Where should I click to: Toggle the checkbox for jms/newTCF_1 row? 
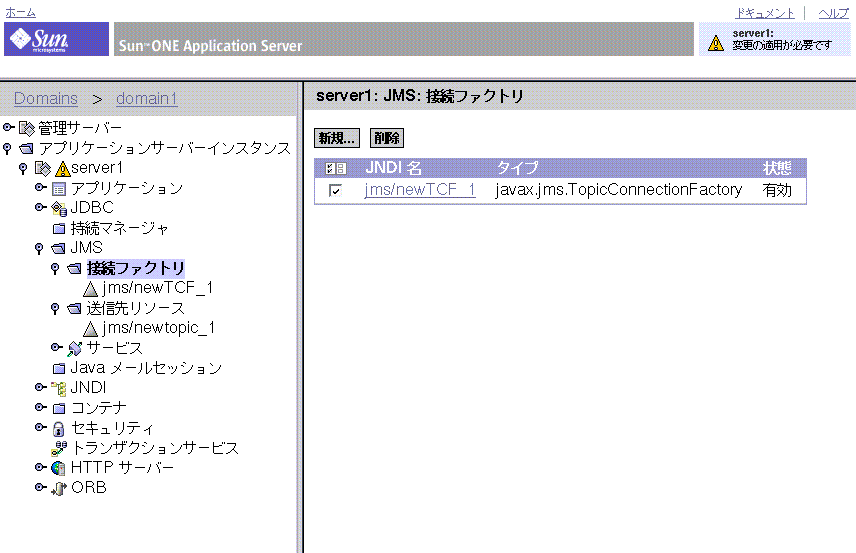(x=335, y=191)
